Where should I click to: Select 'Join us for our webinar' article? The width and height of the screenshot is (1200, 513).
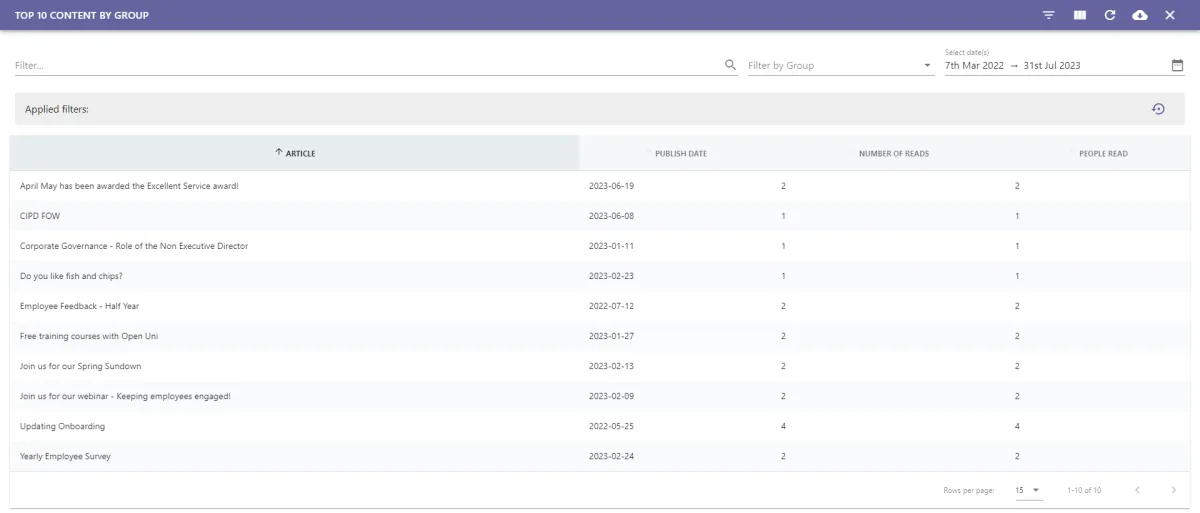coord(125,396)
